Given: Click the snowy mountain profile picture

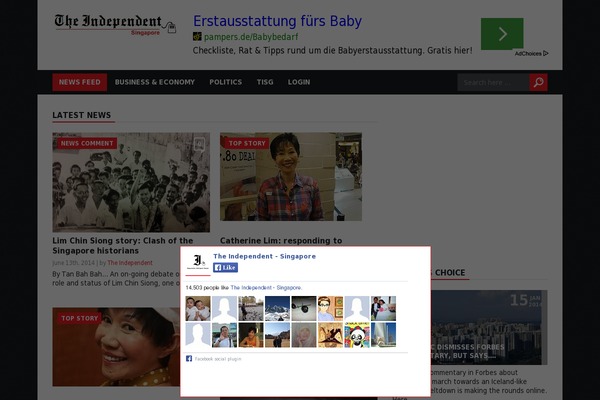Looking at the screenshot, I should point(277,309).
